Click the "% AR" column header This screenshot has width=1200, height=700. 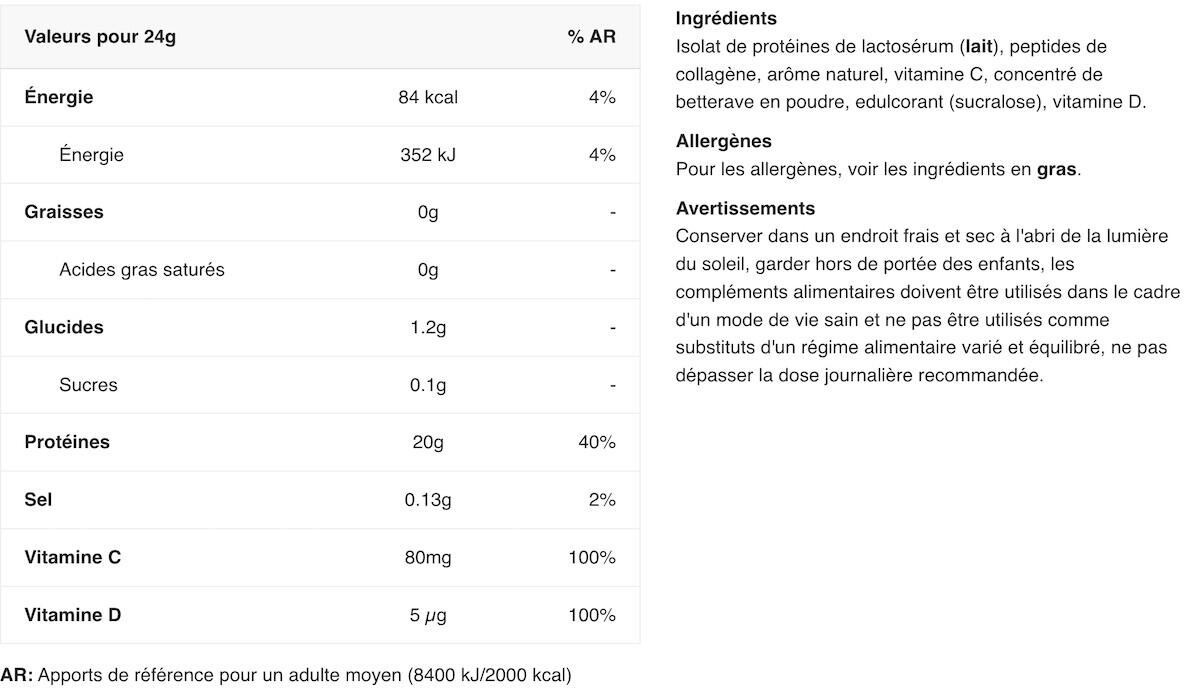(591, 37)
